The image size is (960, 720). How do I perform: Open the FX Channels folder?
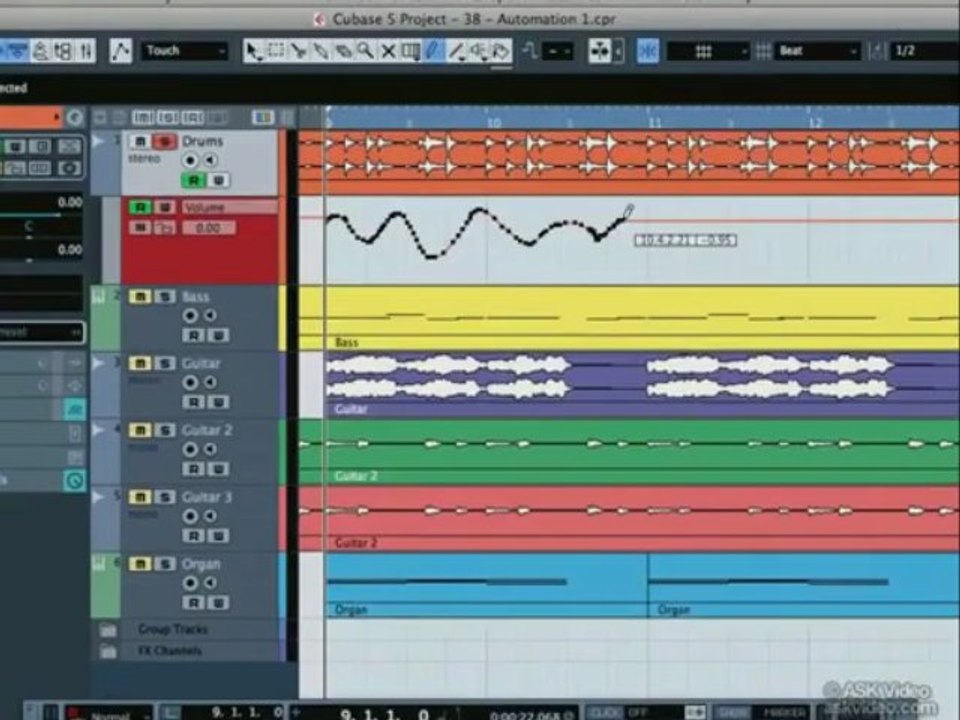coord(108,651)
